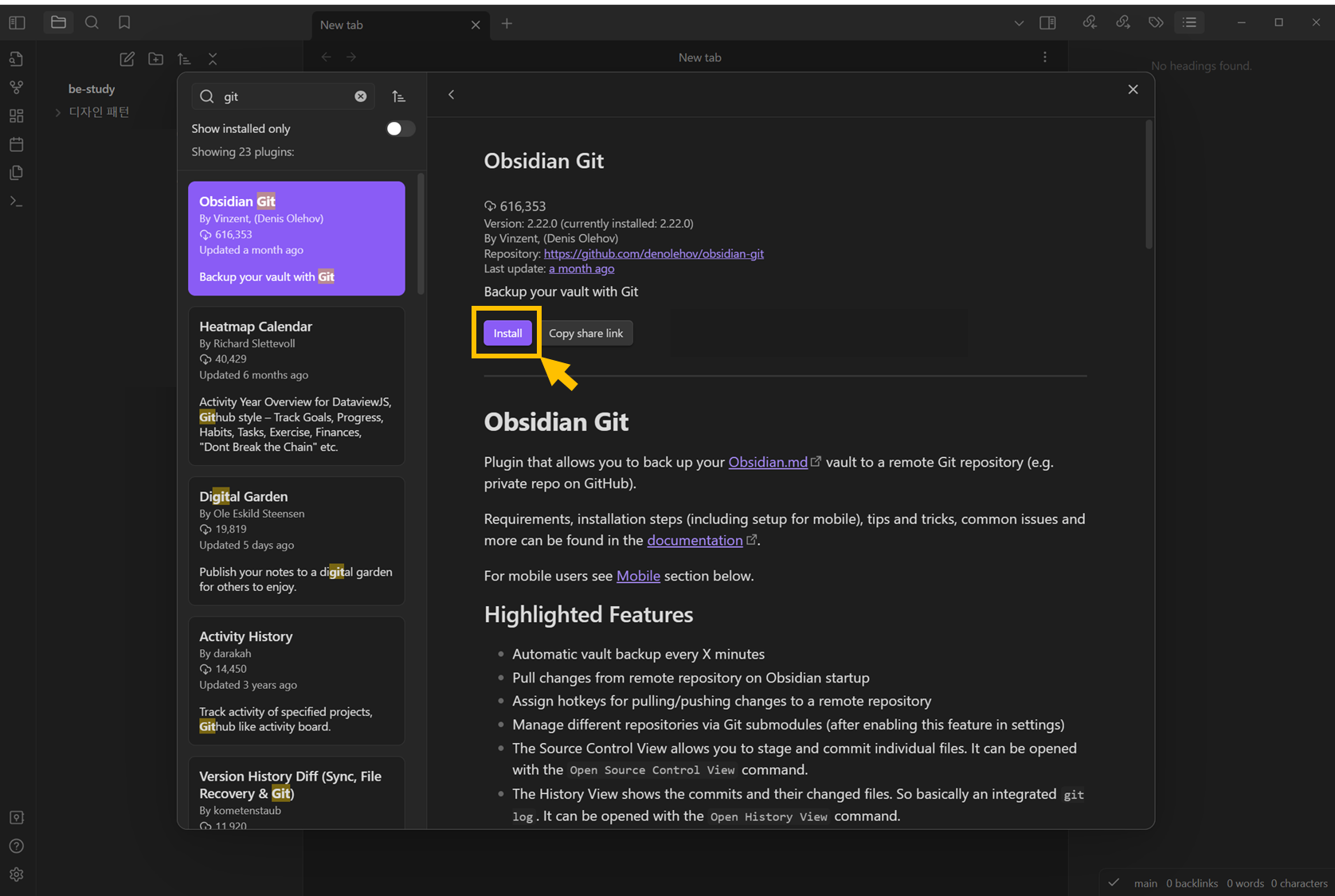
Task: Jump to the Mobile section link
Action: pyautogui.click(x=638, y=576)
